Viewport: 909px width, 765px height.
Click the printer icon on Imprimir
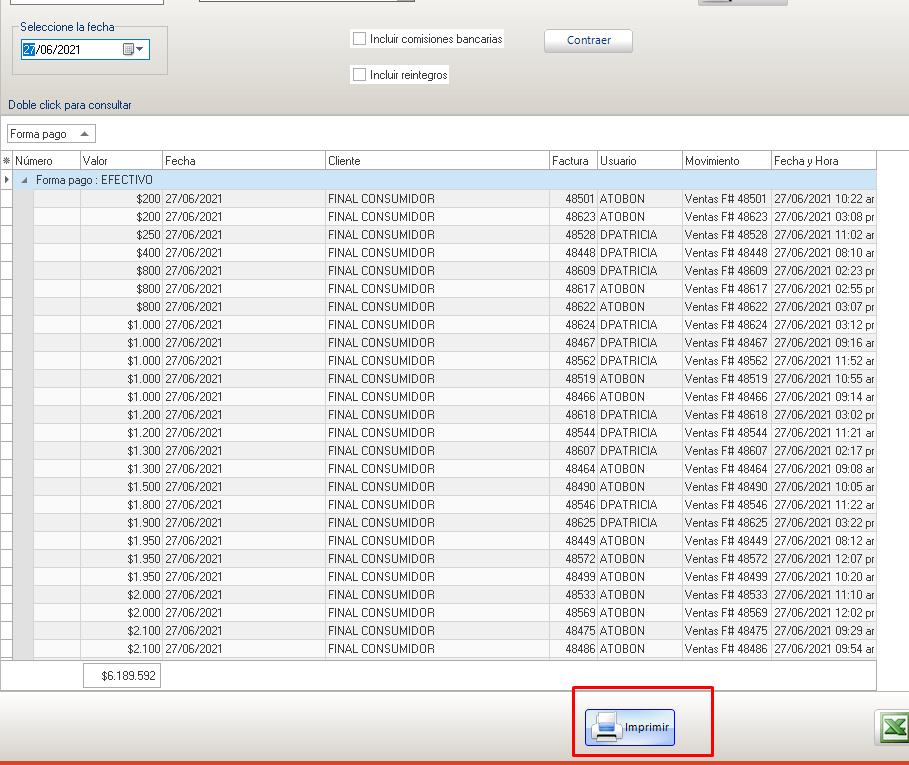click(604, 727)
